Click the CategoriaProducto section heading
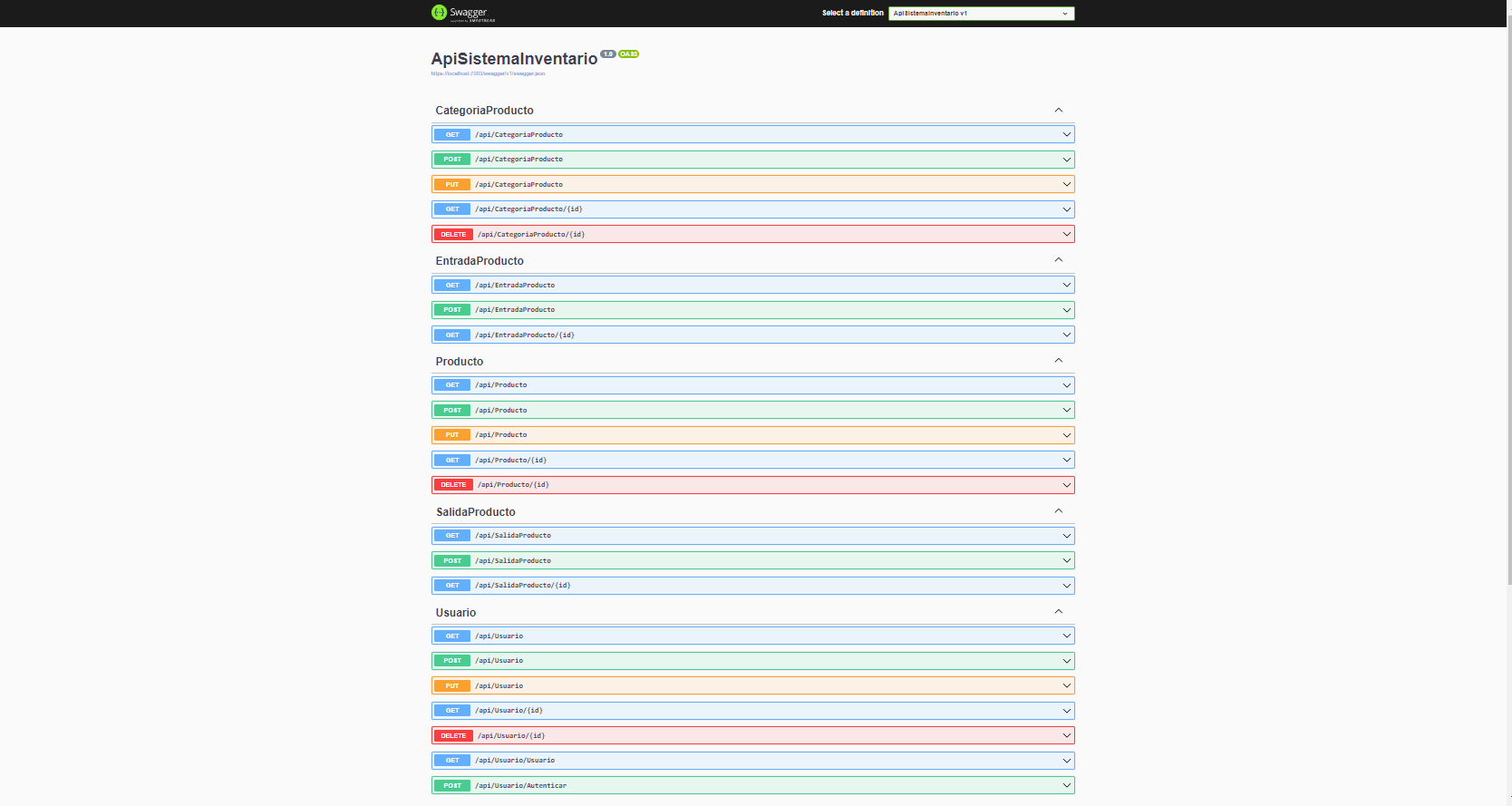Image resolution: width=1512 pixels, height=806 pixels. 484,111
